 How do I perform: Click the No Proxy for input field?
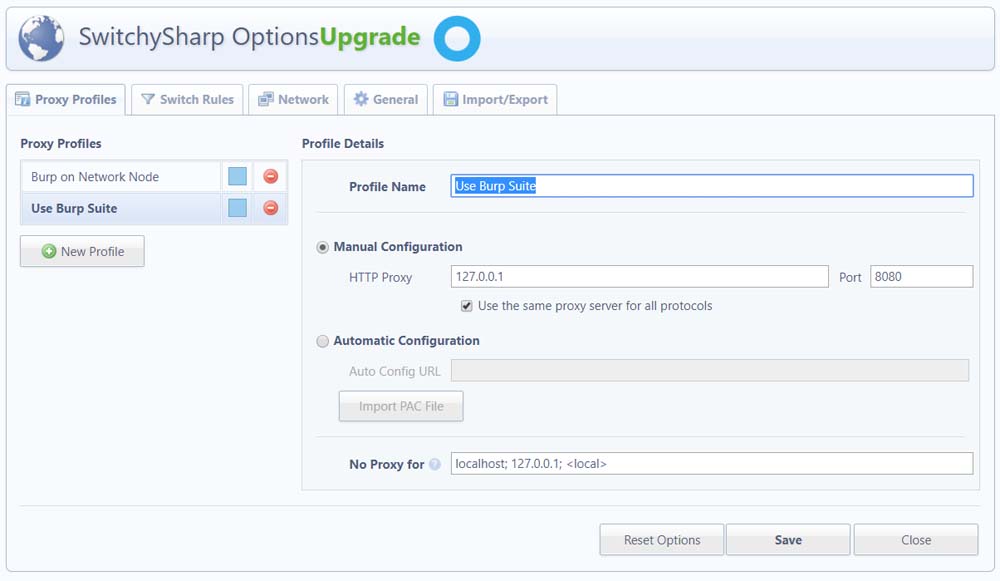click(712, 464)
